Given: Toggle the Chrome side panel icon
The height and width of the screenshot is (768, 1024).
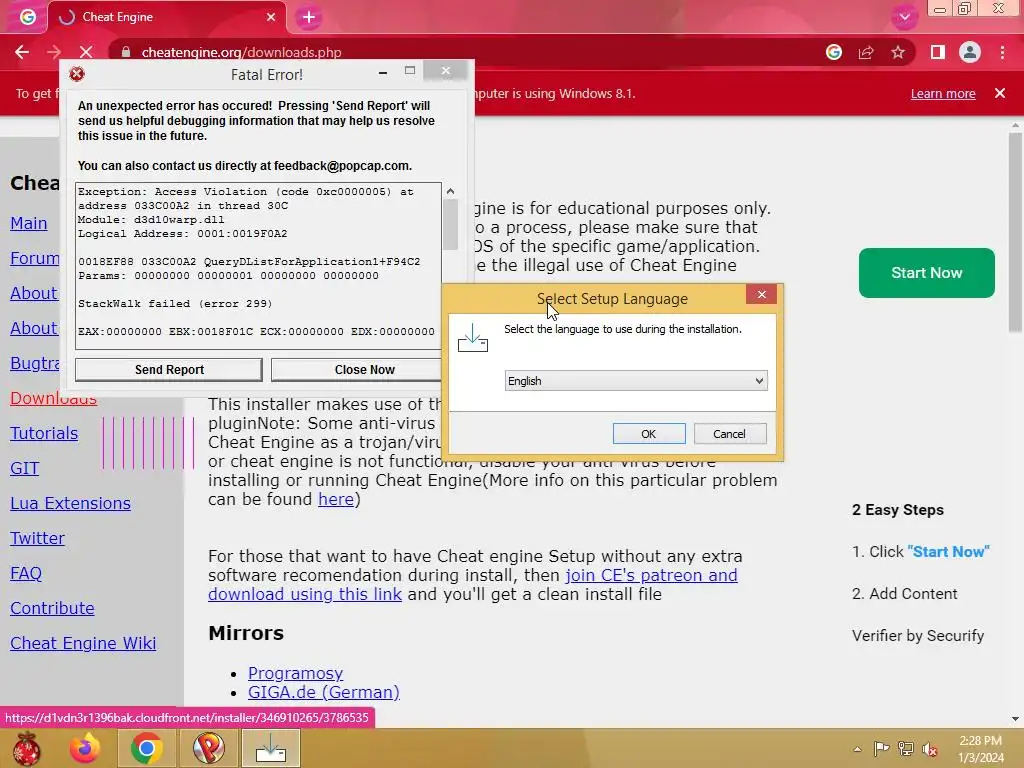Looking at the screenshot, I should (938, 52).
